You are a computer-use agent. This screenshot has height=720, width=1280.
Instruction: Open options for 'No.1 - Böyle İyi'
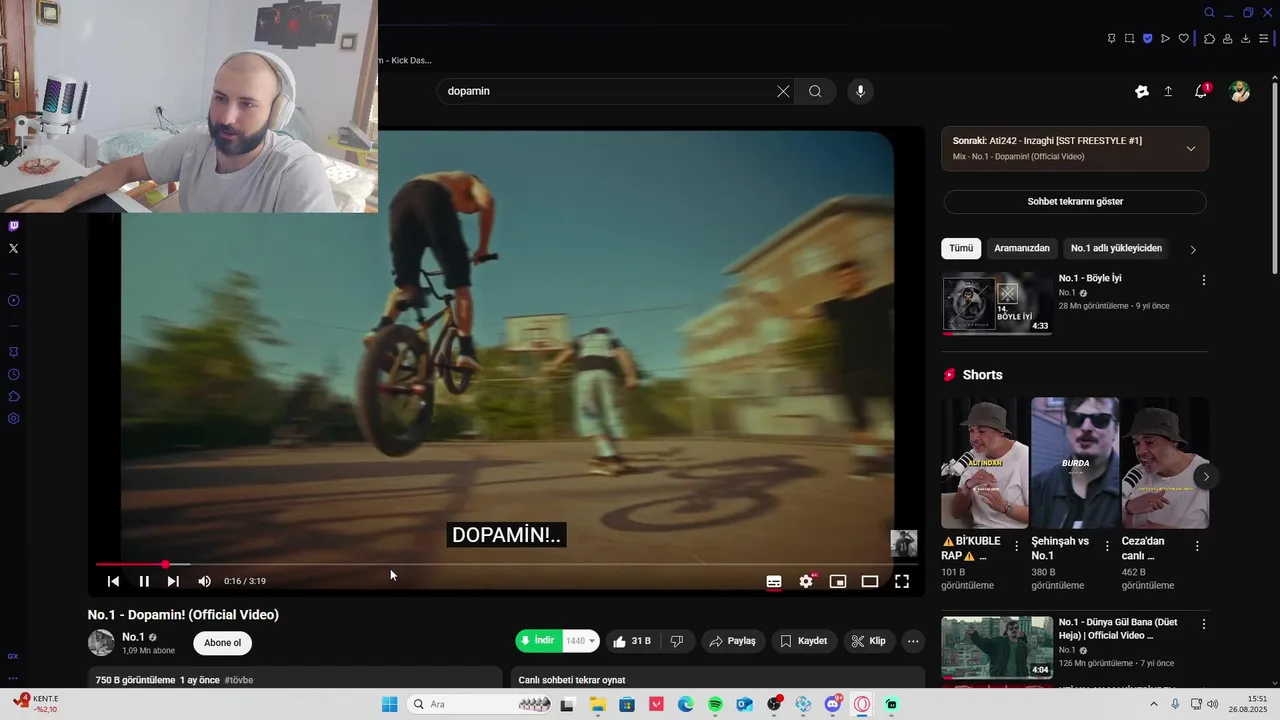[1204, 280]
